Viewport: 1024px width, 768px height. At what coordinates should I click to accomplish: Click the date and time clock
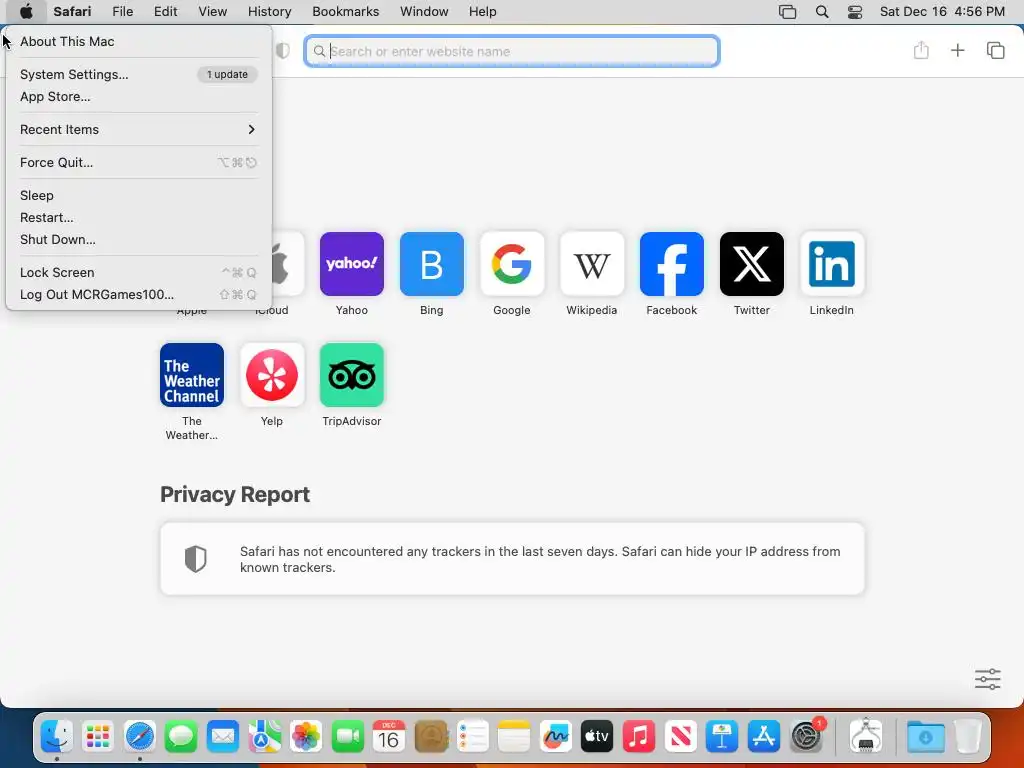(x=942, y=12)
